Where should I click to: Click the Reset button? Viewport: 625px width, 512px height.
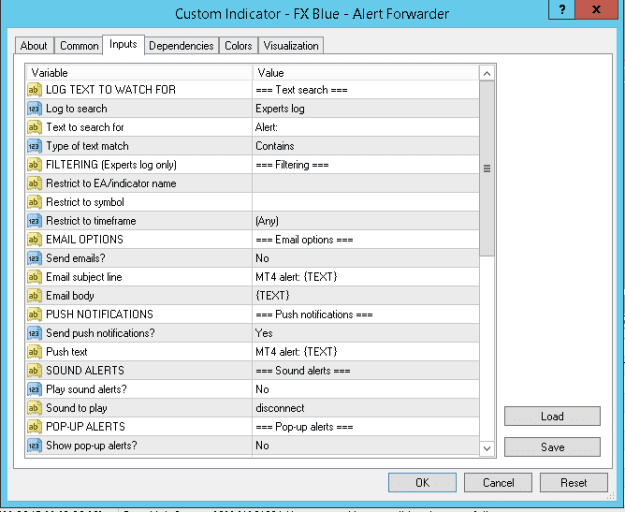[x=574, y=483]
